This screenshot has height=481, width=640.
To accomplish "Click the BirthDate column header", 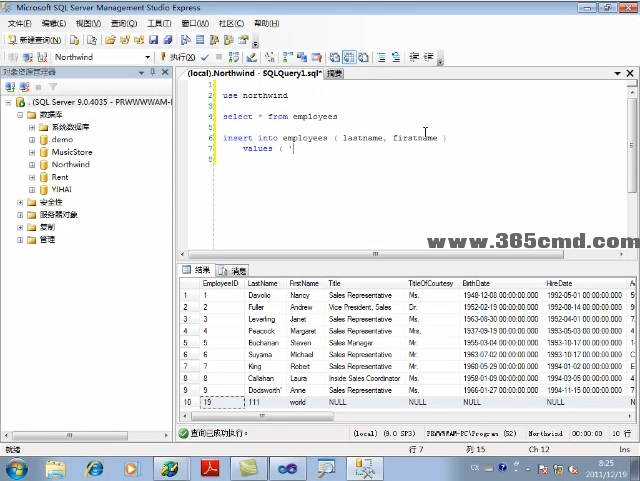I will [501, 283].
